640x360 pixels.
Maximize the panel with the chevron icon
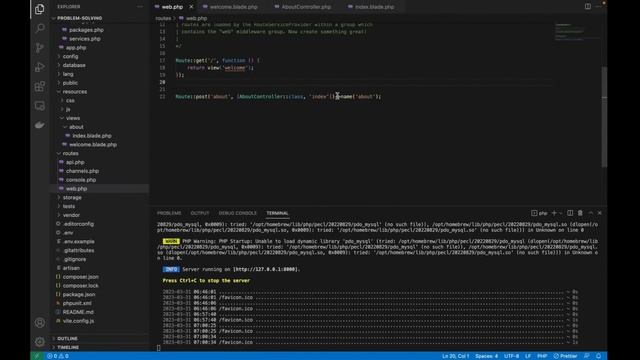tap(590, 213)
